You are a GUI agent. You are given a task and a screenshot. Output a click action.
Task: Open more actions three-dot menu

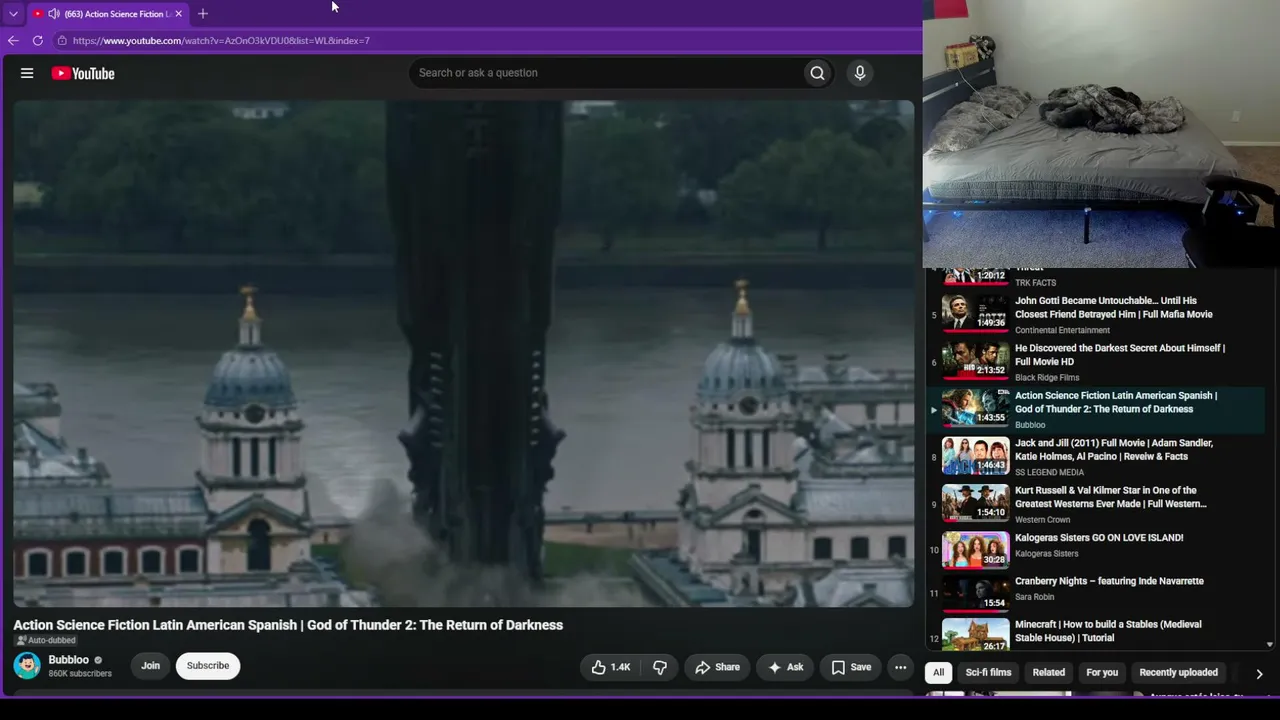[x=900, y=667]
